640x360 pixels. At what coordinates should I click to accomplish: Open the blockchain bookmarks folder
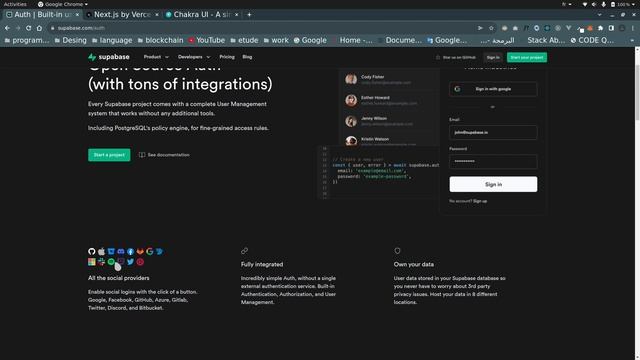(x=160, y=40)
